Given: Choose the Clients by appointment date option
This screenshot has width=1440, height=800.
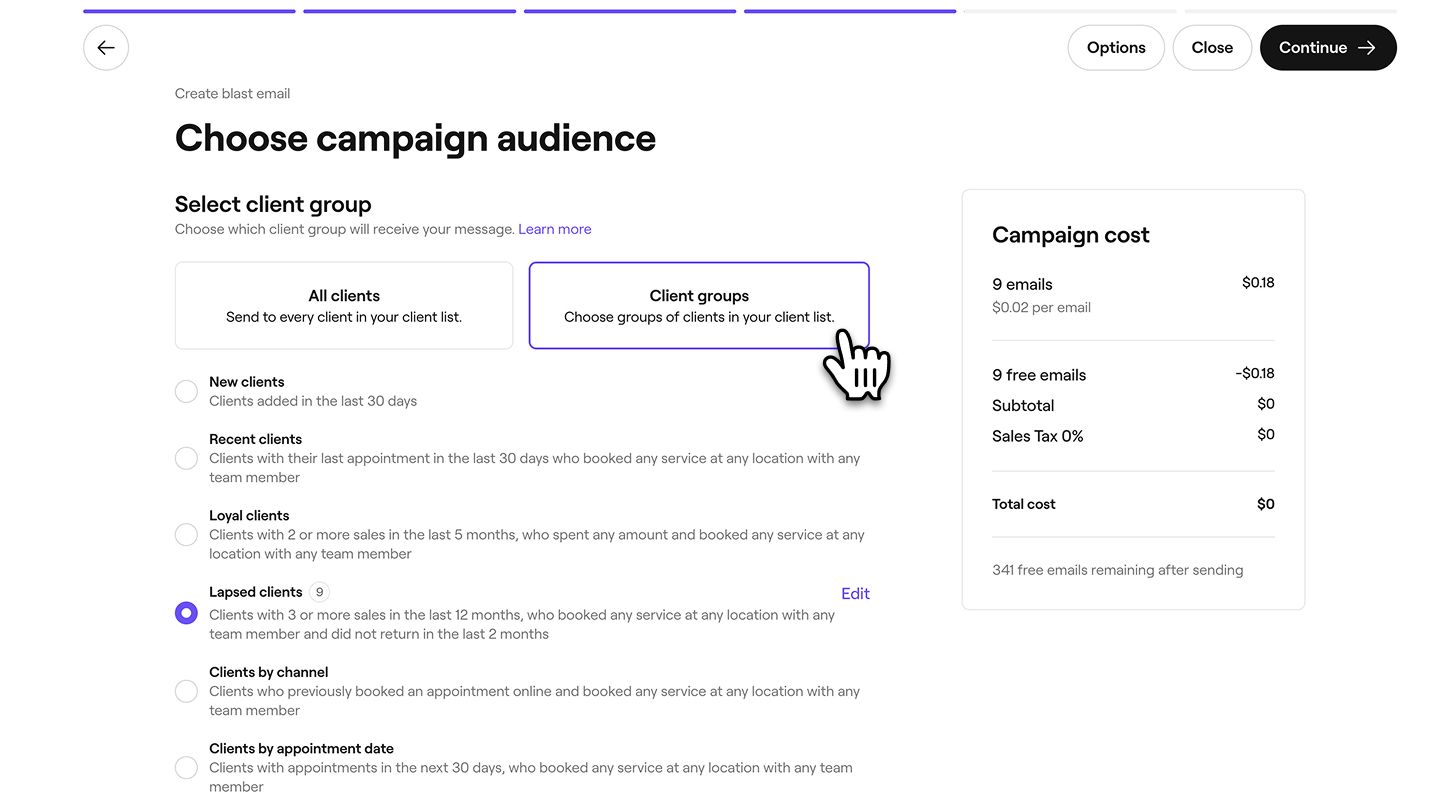Looking at the screenshot, I should coord(186,768).
